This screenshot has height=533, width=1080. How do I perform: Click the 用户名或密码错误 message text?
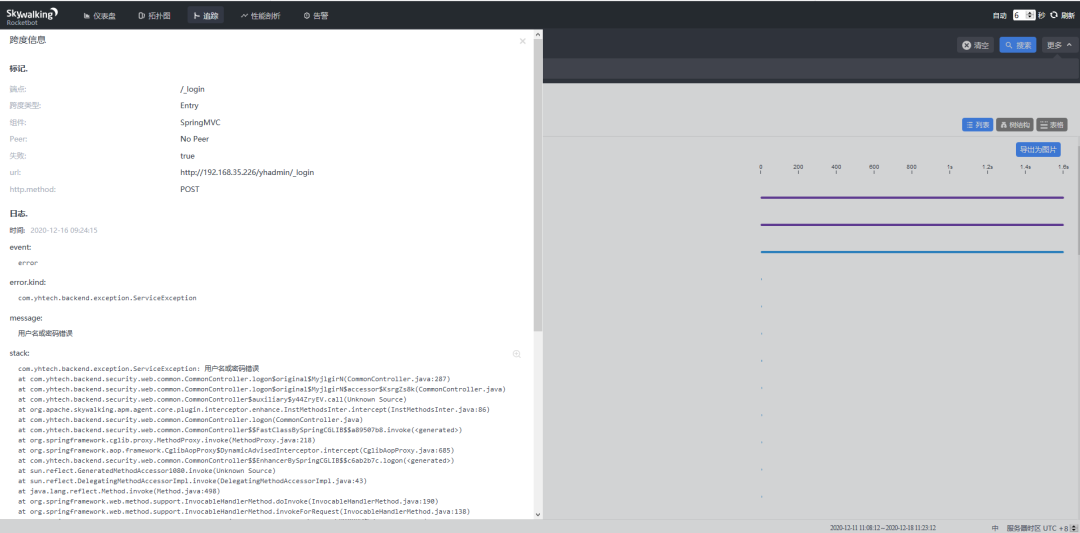[45, 333]
